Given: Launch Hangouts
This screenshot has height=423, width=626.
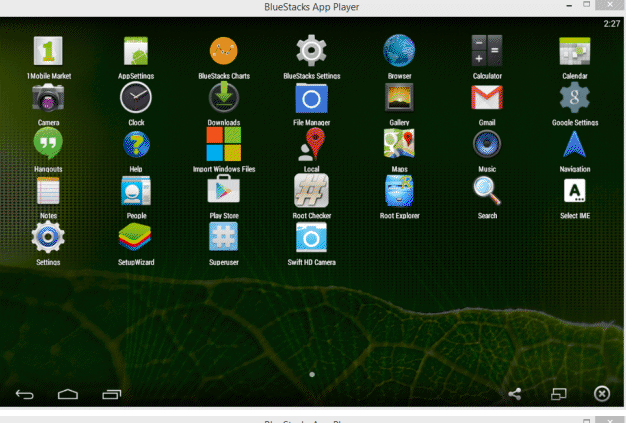Looking at the screenshot, I should [x=48, y=144].
